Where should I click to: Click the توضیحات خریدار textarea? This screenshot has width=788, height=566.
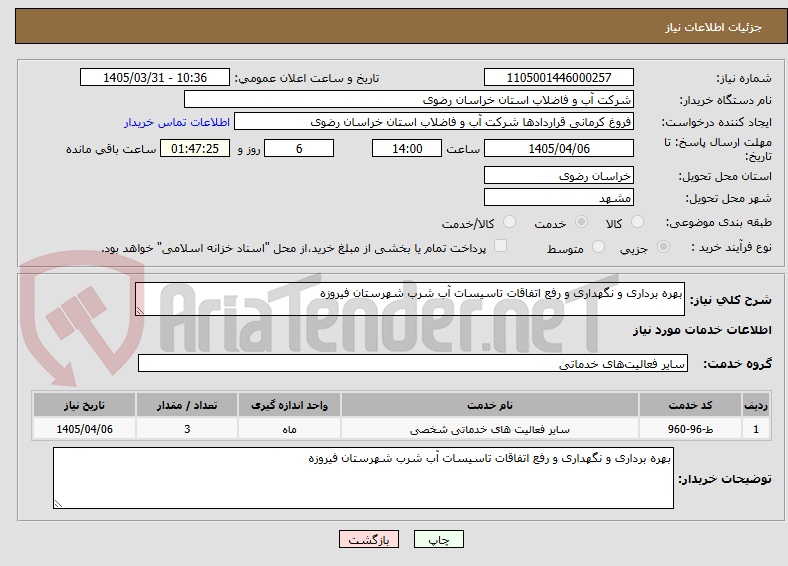[x=363, y=478]
